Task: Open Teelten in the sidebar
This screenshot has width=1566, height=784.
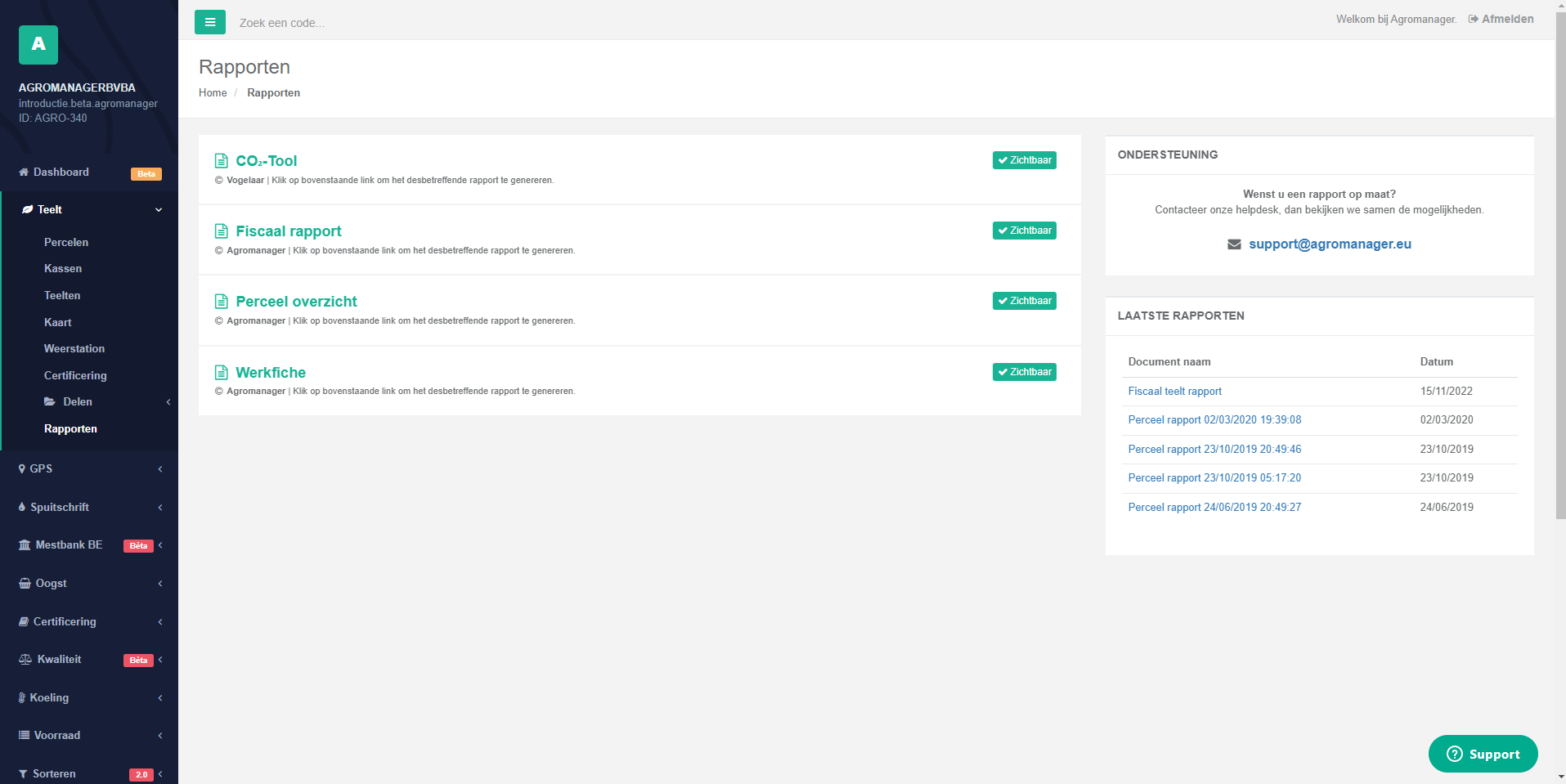Action: [62, 295]
